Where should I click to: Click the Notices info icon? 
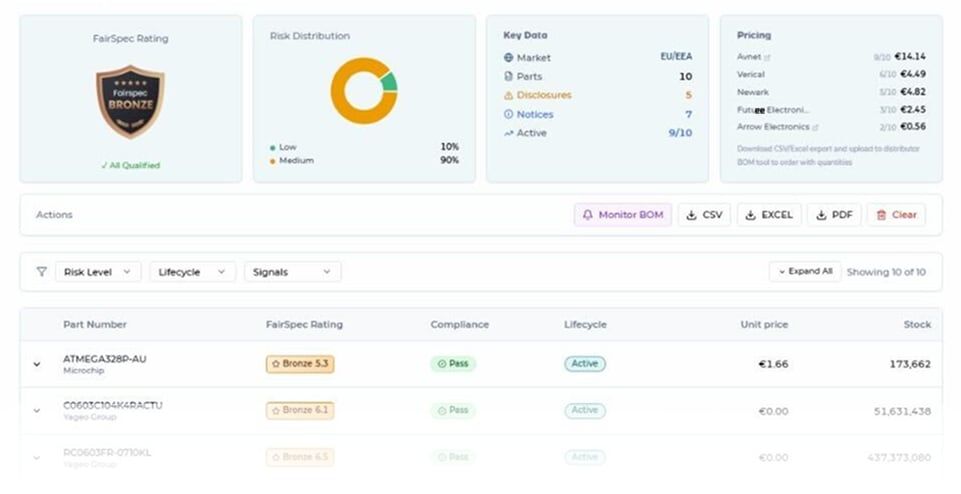(508, 115)
